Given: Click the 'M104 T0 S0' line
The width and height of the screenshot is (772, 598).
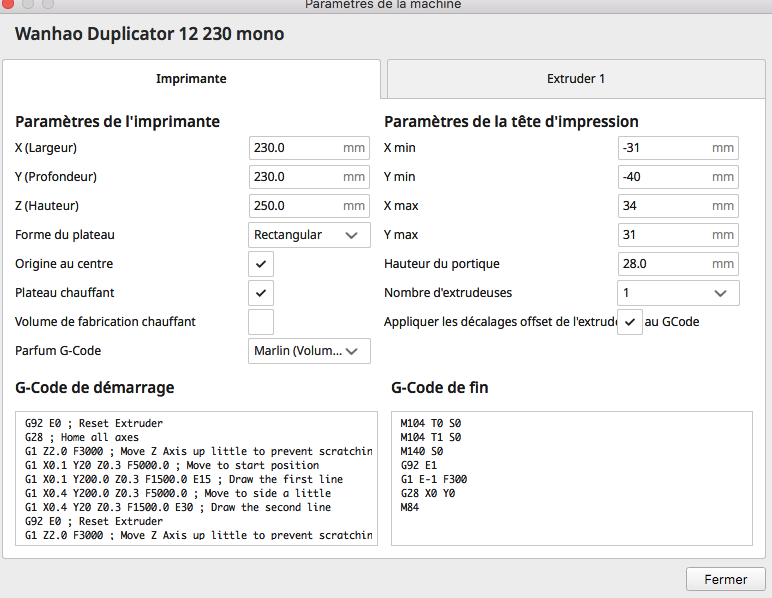Looking at the screenshot, I should [431, 423].
